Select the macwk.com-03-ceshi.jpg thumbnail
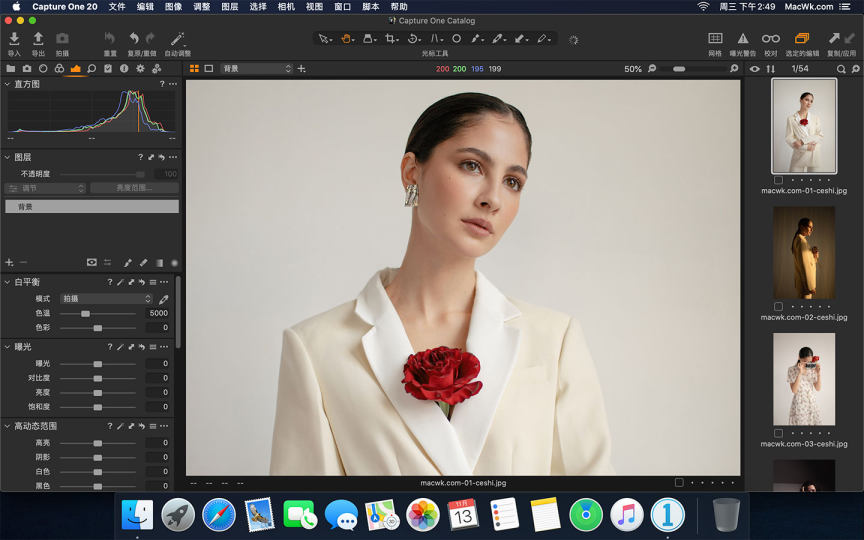Viewport: 864px width, 540px height. [804, 379]
